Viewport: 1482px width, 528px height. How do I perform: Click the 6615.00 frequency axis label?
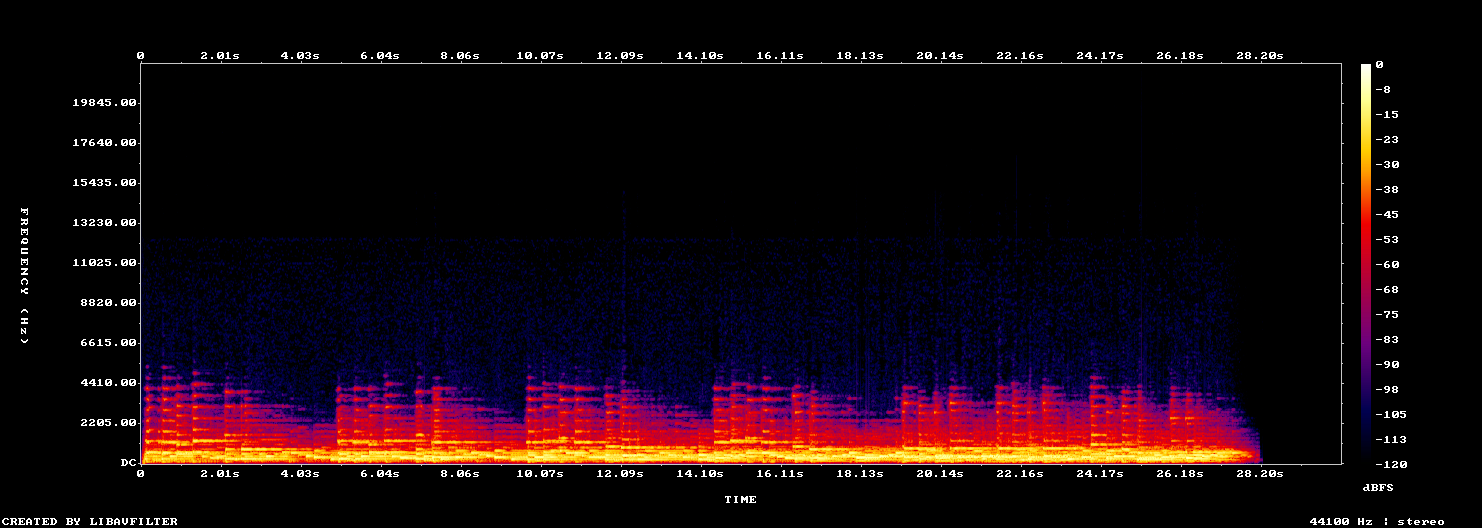(x=109, y=343)
